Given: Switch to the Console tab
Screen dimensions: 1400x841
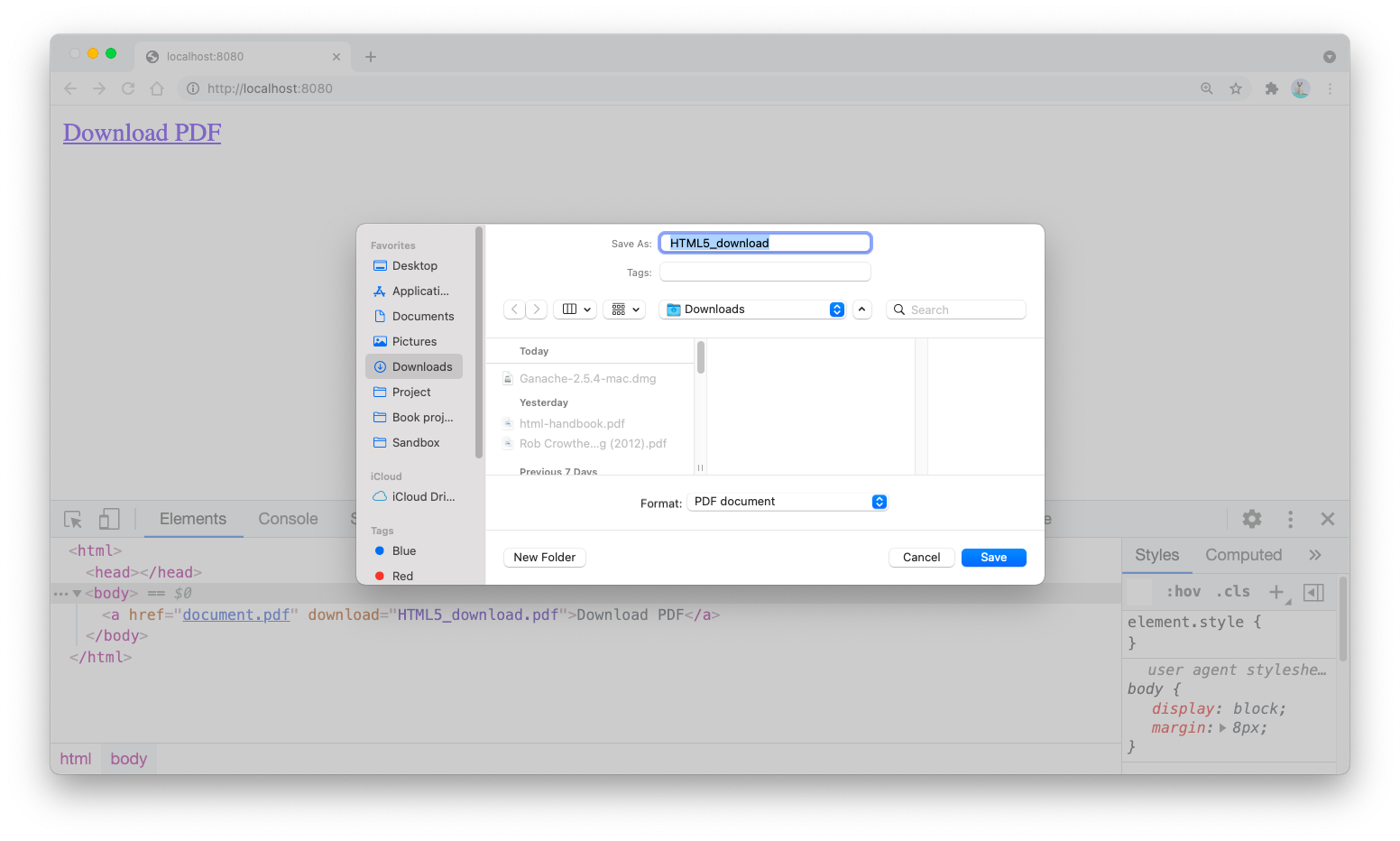Looking at the screenshot, I should (x=288, y=519).
